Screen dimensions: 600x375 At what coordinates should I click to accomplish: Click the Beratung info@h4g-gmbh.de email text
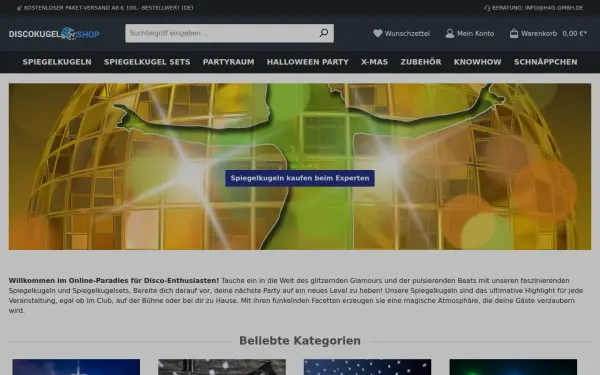tap(537, 8)
